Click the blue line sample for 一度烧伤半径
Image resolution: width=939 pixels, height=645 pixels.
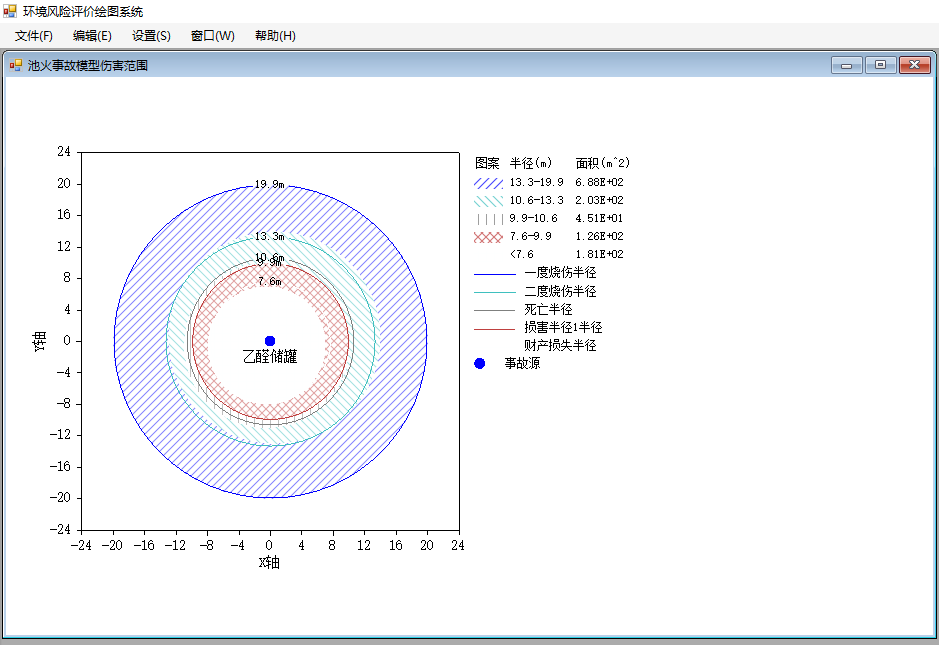(495, 274)
